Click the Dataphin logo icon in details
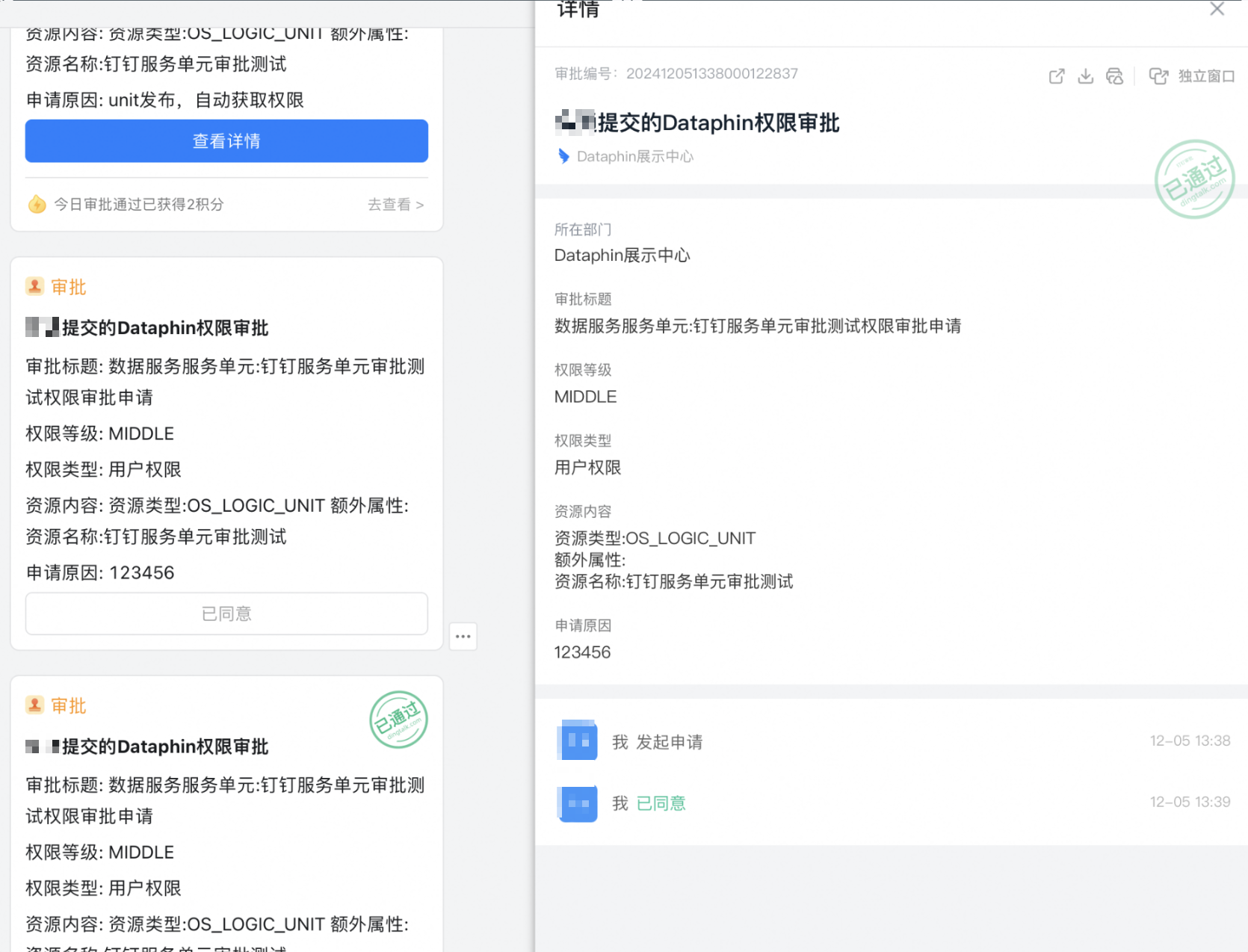Screen dimensions: 1248x952 564,156
